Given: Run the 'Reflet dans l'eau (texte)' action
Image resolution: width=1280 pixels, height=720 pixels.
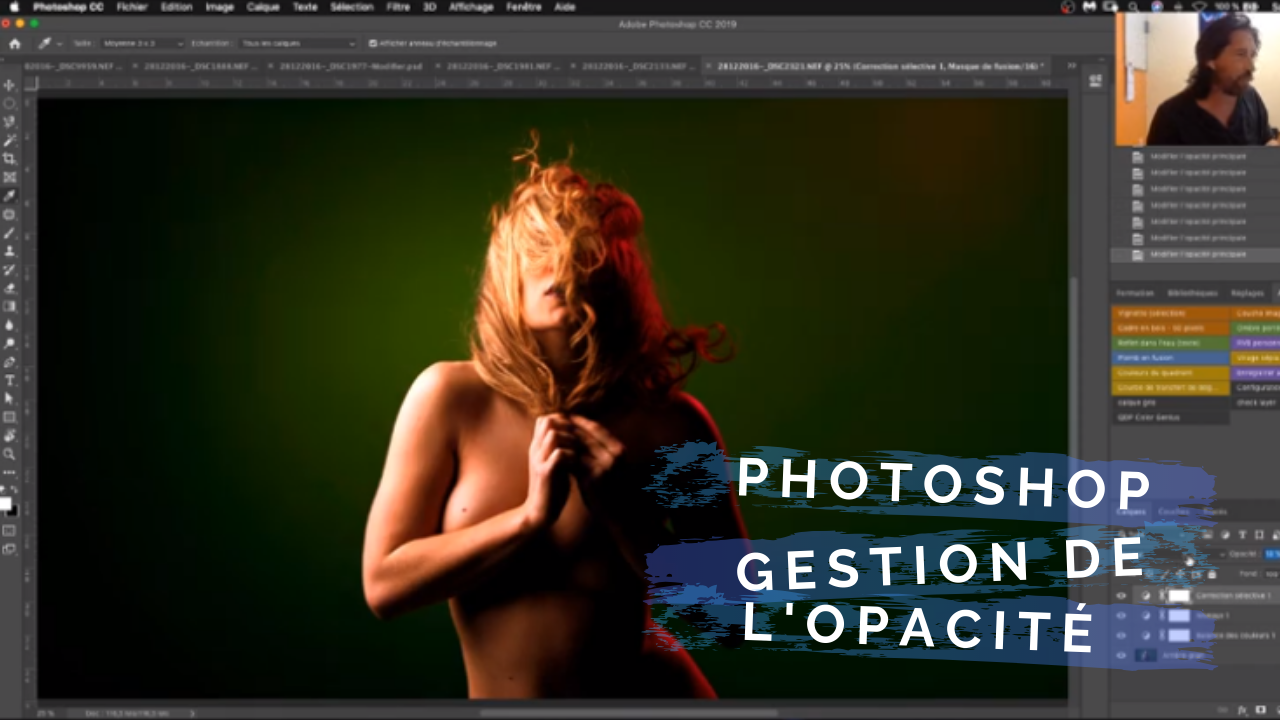Looking at the screenshot, I should pyautogui.click(x=1170, y=343).
